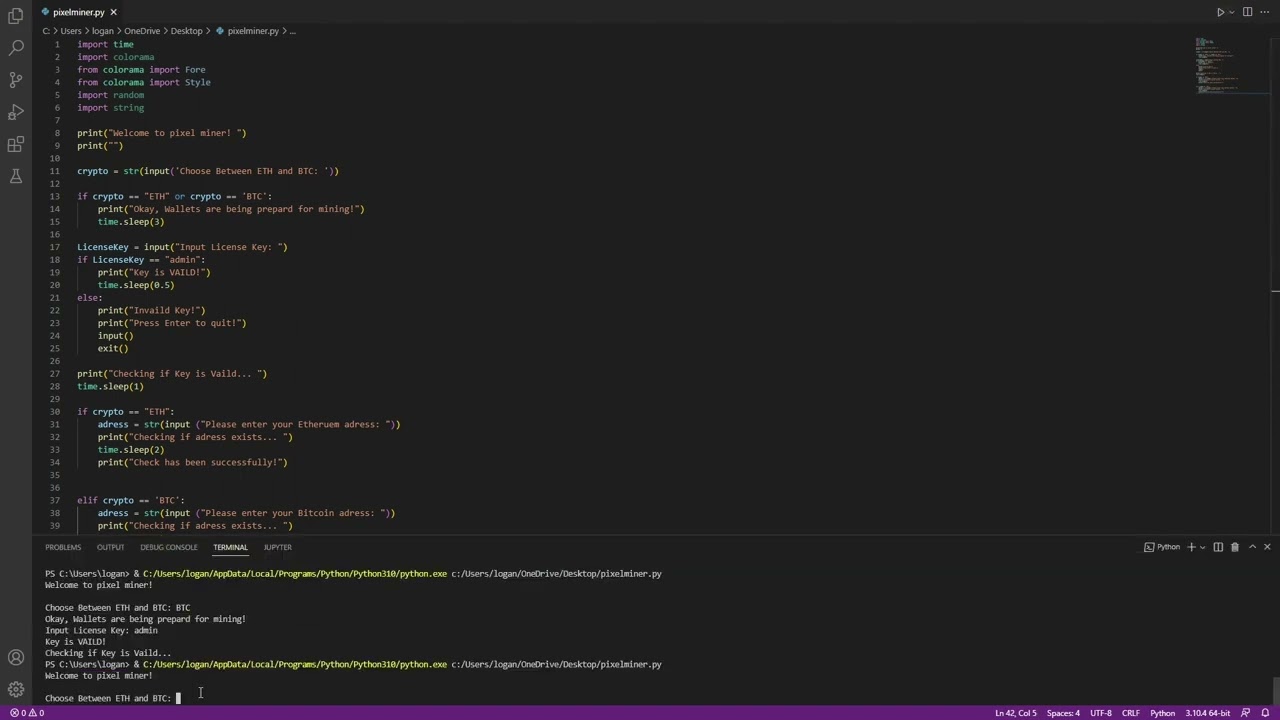Click errors and warnings count in status bar
Viewport: 1280px width, 720px height.
(27, 713)
